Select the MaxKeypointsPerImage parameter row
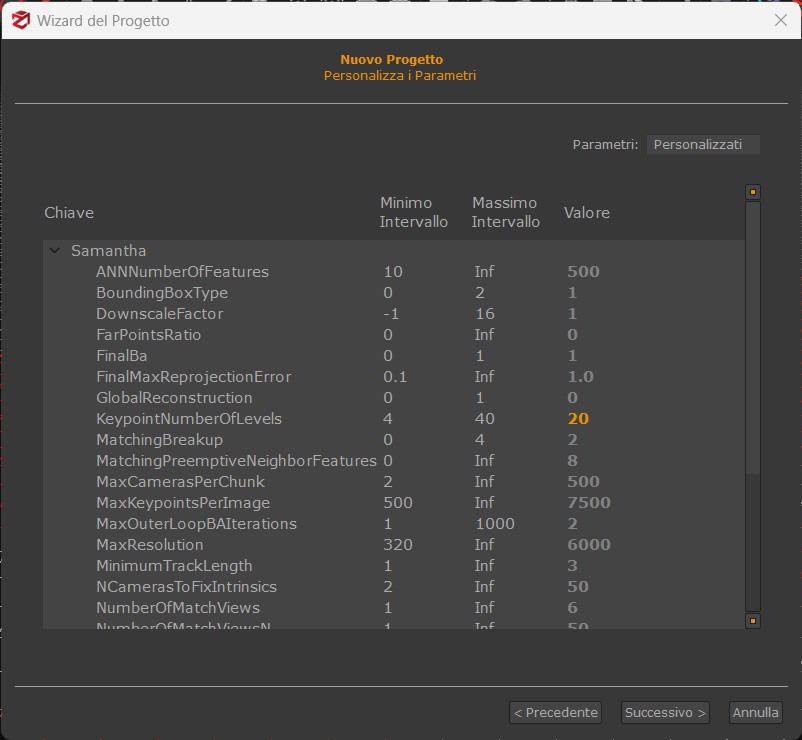 [394, 503]
